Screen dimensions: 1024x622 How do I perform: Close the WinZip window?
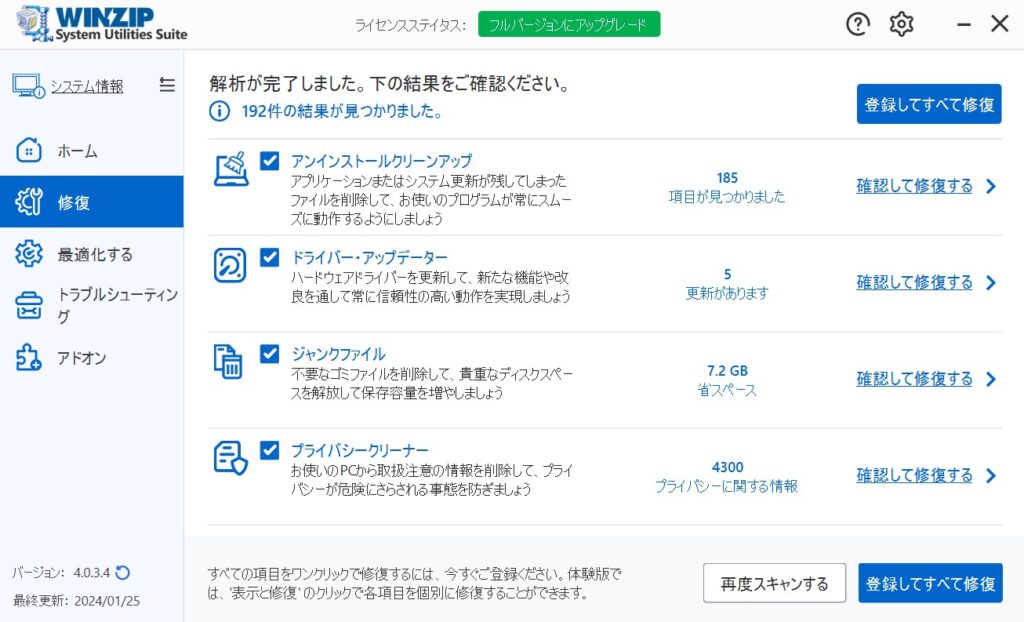pyautogui.click(x=999, y=24)
